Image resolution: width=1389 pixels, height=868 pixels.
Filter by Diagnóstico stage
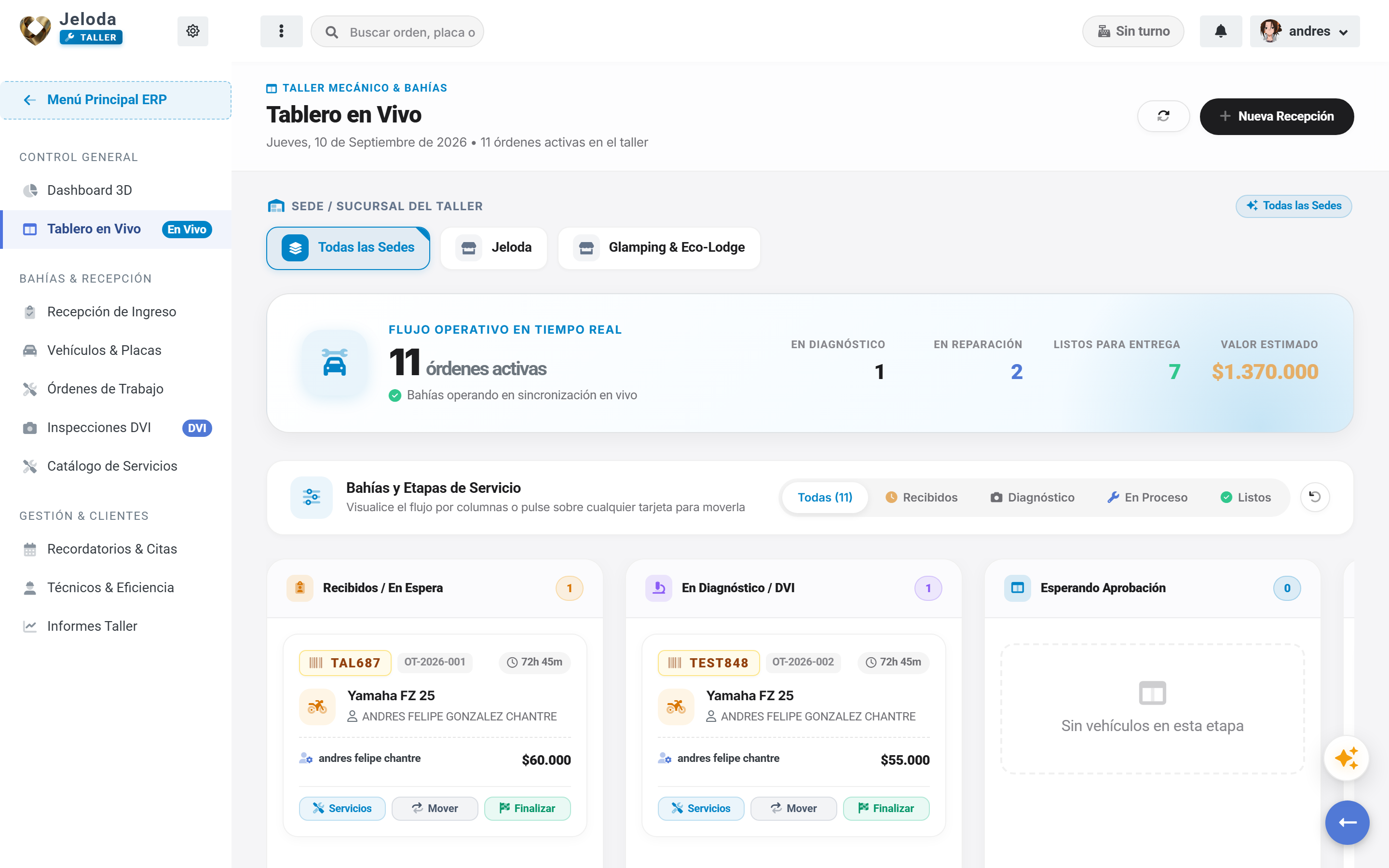click(x=1032, y=497)
